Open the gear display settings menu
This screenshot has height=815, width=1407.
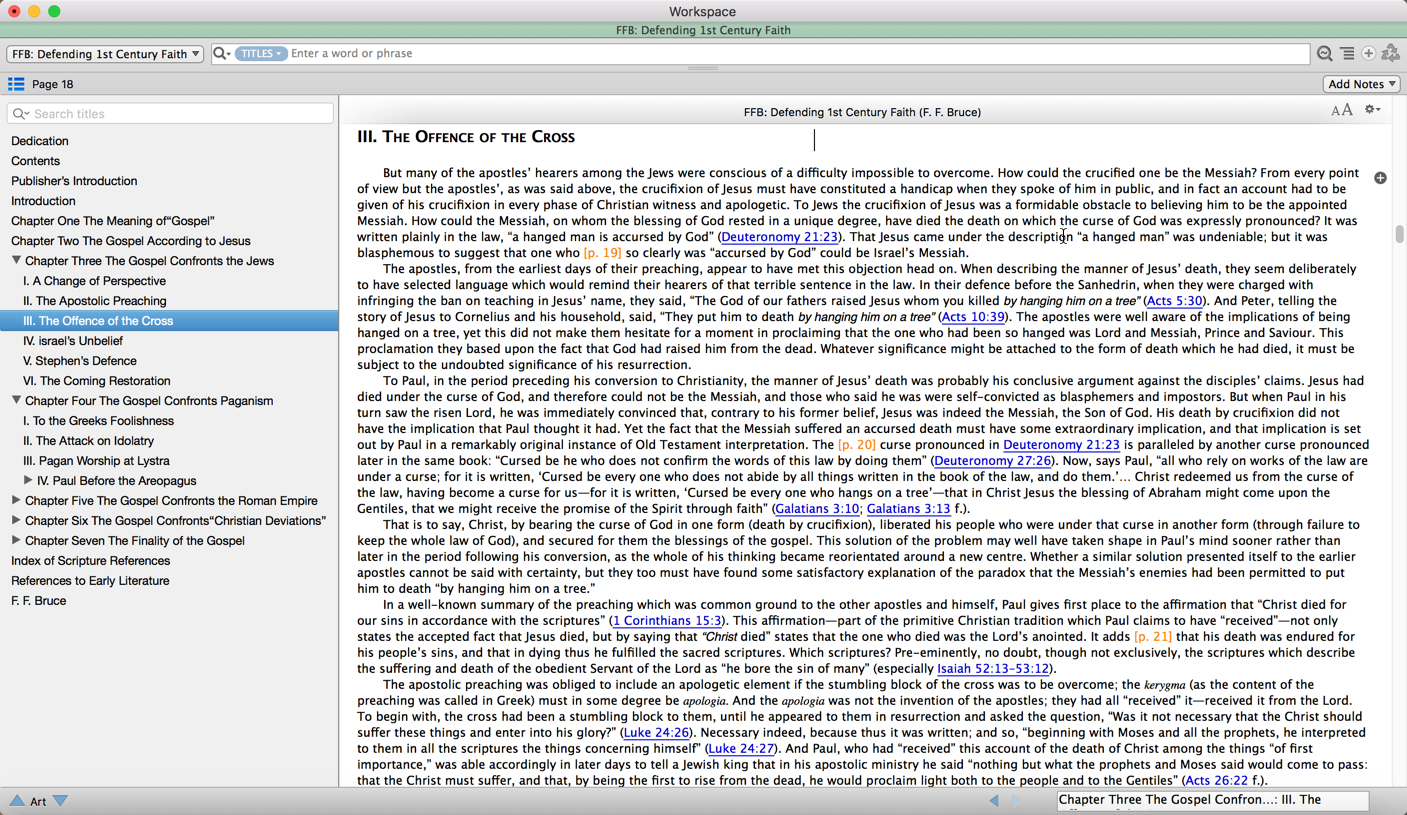coord(1373,110)
